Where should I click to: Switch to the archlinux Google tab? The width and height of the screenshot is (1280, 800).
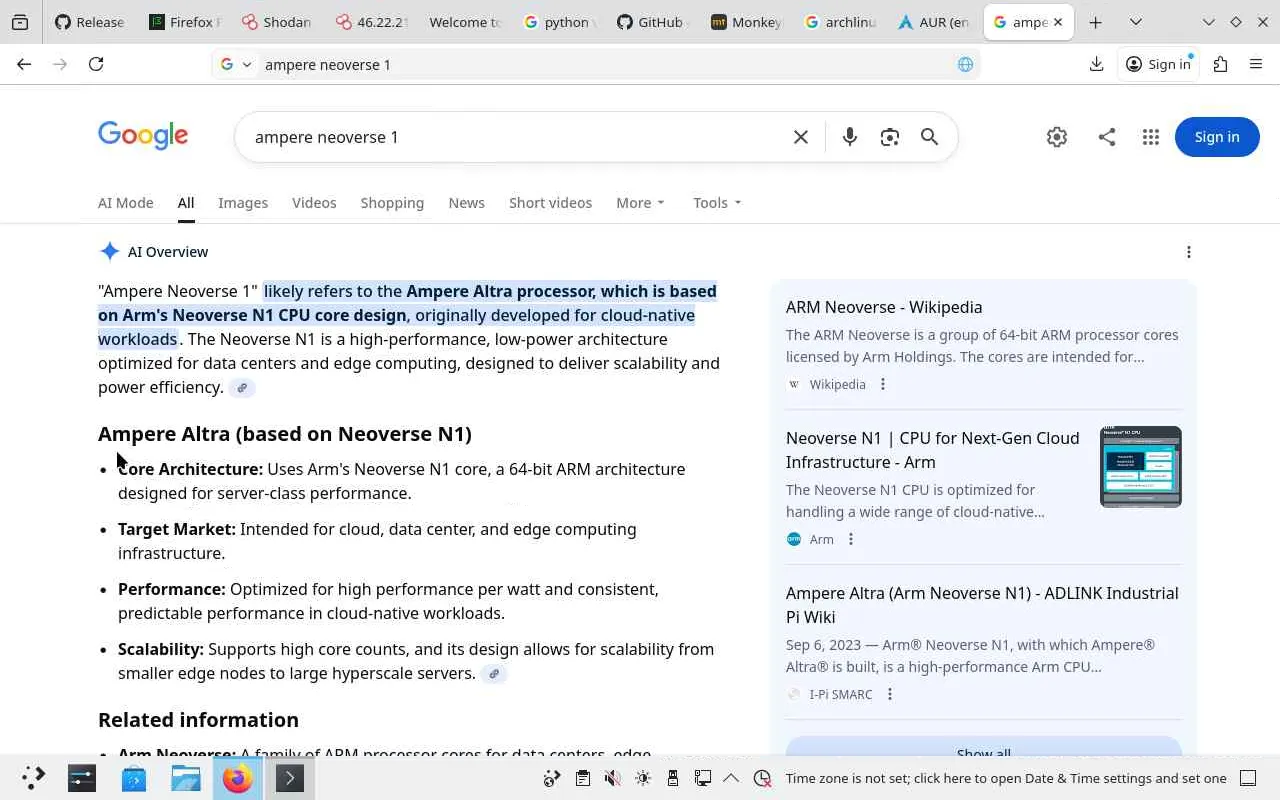(840, 22)
